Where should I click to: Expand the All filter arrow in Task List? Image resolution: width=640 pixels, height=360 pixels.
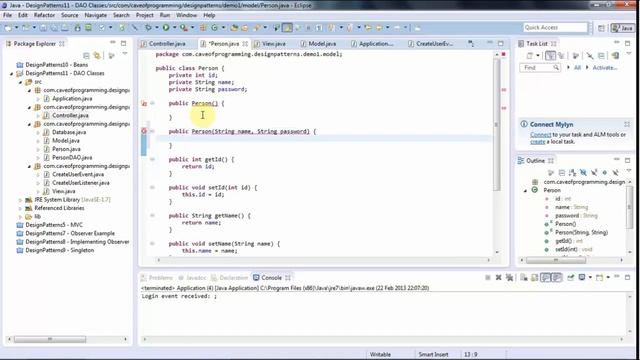coord(569,67)
